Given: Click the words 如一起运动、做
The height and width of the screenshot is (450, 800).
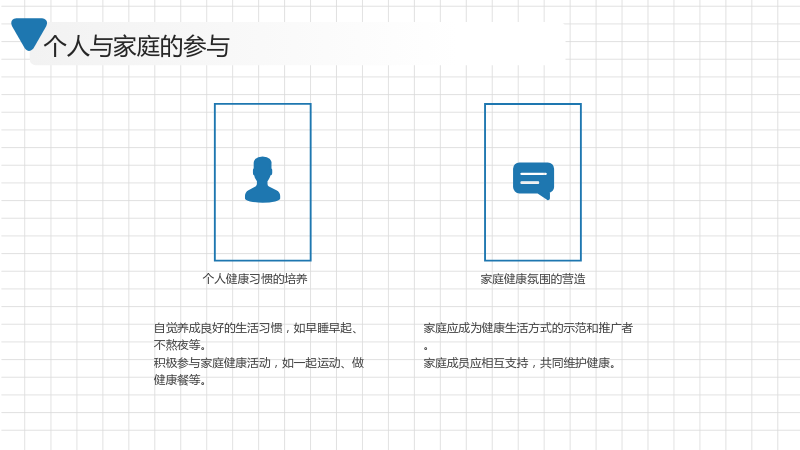Looking at the screenshot, I should pos(323,363).
